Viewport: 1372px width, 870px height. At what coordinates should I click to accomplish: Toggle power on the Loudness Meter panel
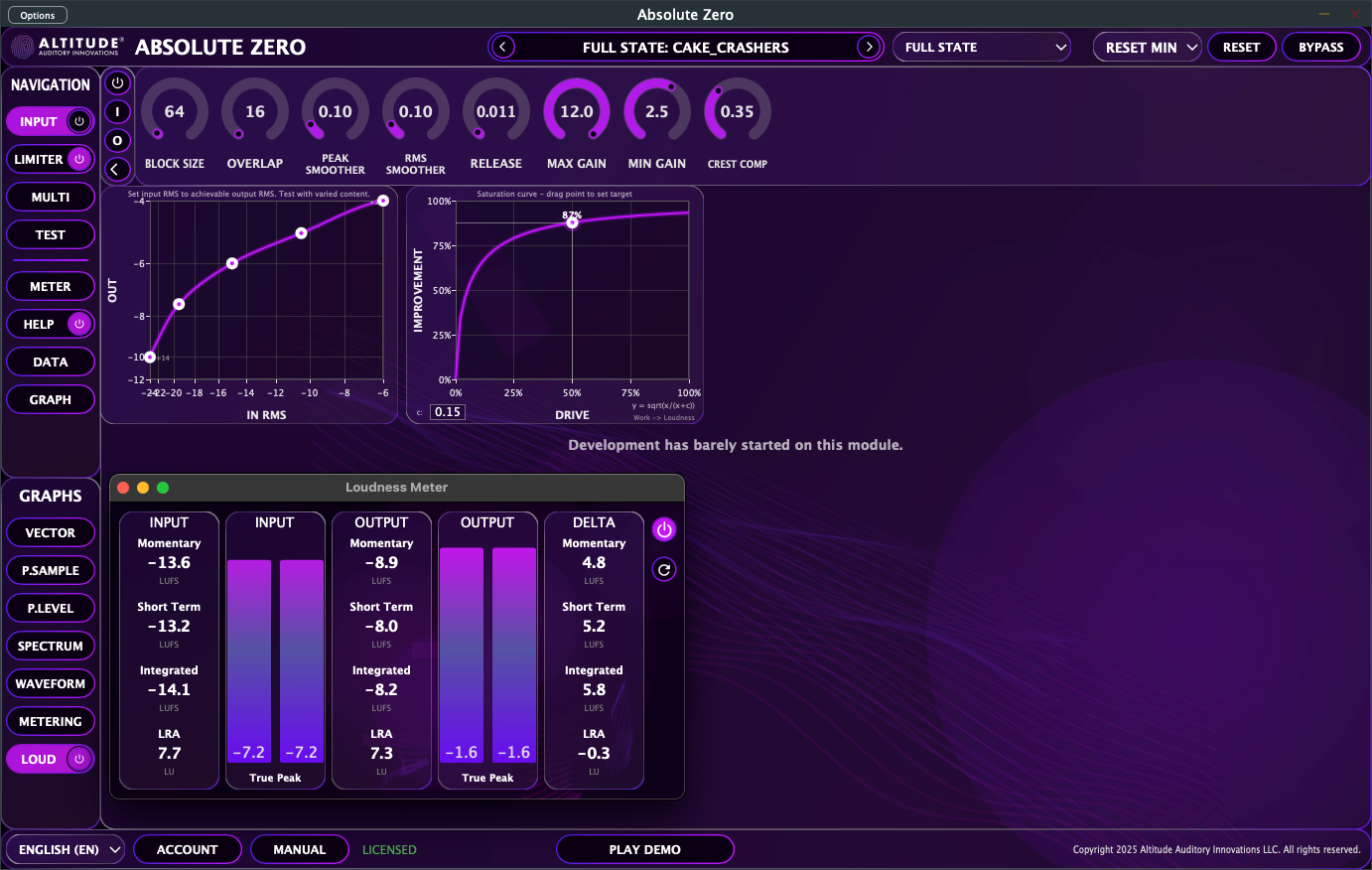[663, 529]
